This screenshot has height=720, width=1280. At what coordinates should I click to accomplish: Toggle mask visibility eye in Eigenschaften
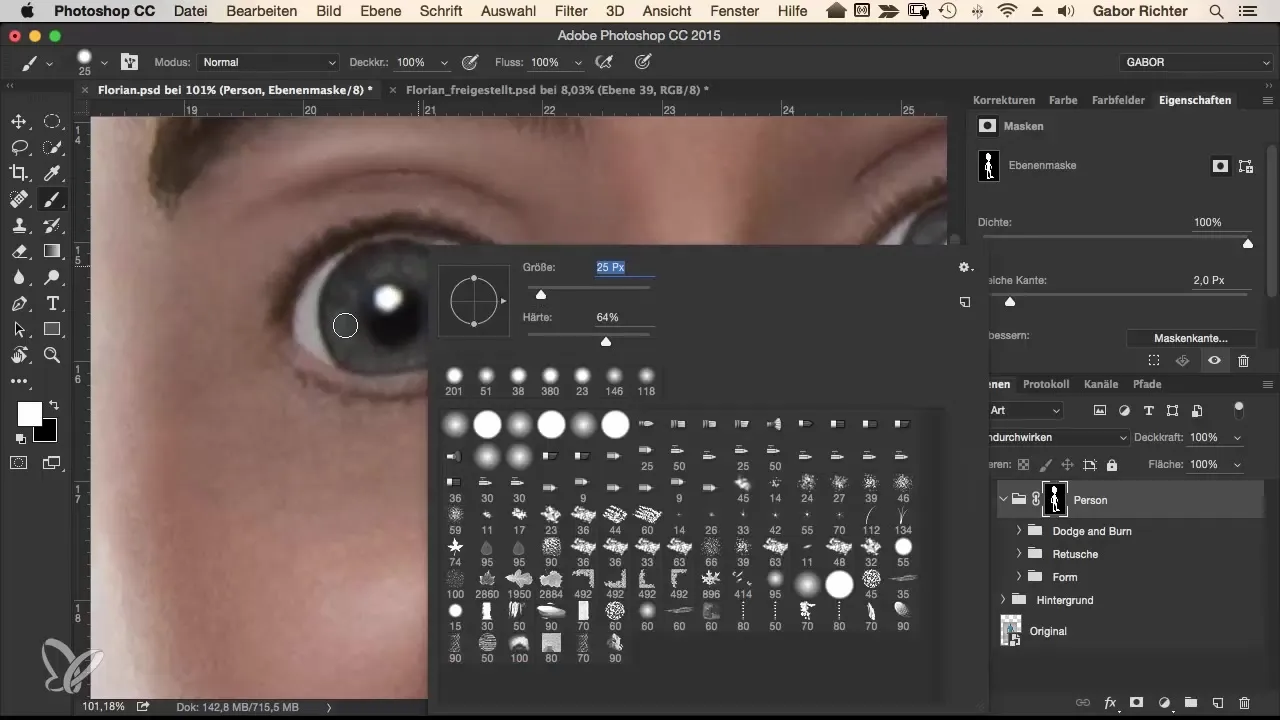(1214, 361)
